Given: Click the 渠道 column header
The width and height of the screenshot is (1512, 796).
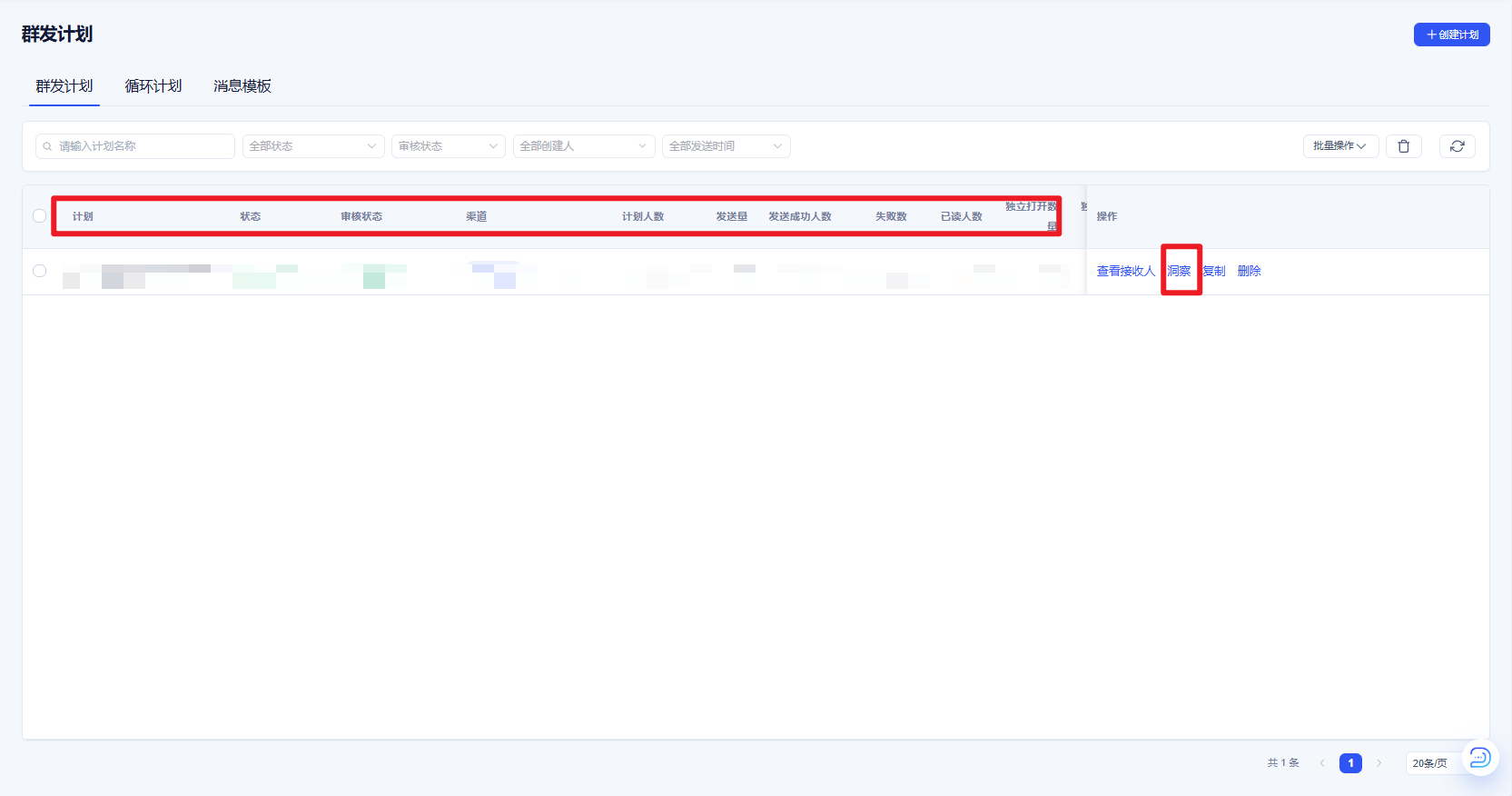Looking at the screenshot, I should 477,216.
